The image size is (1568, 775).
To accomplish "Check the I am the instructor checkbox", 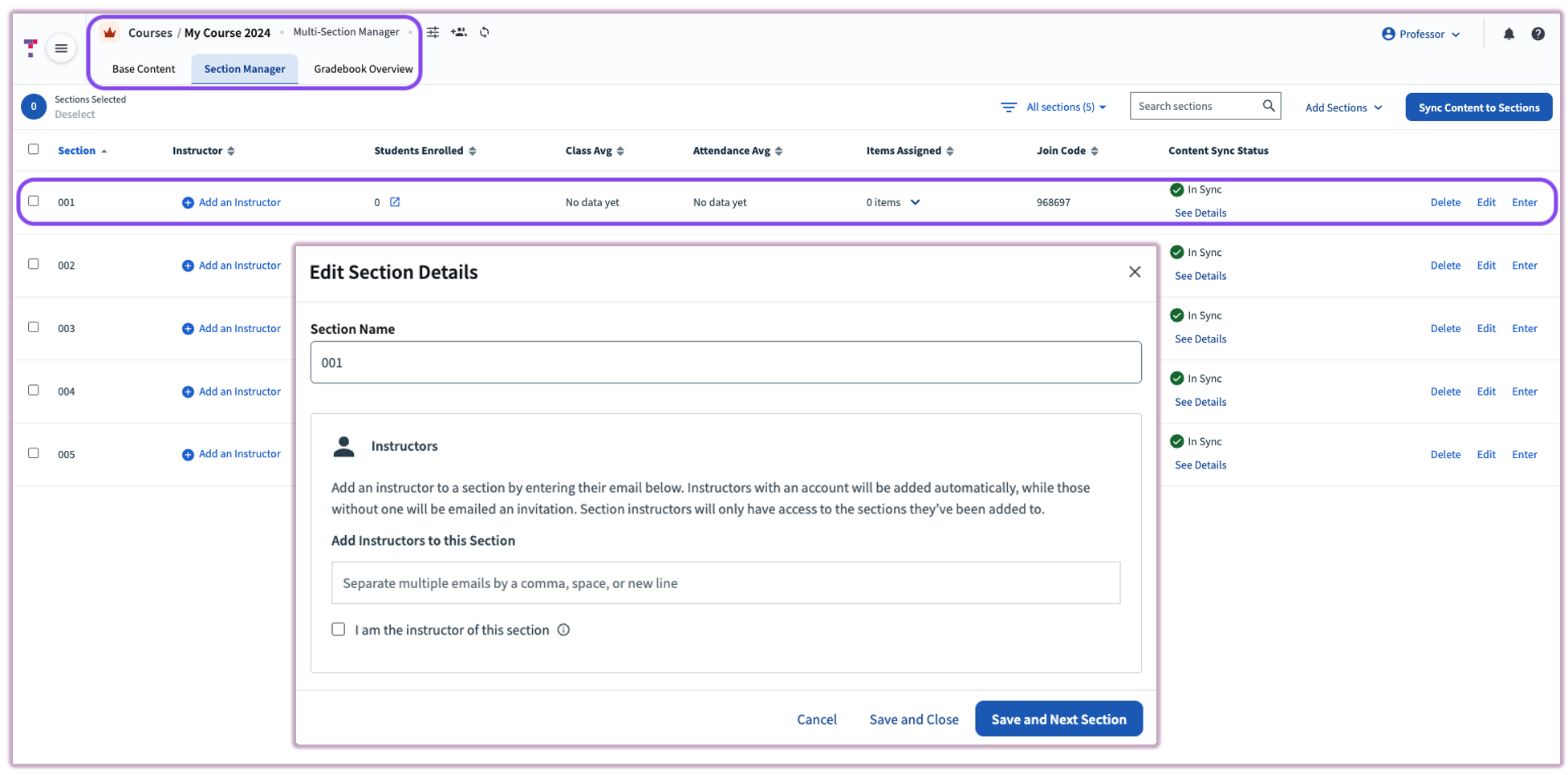I will tap(338, 629).
